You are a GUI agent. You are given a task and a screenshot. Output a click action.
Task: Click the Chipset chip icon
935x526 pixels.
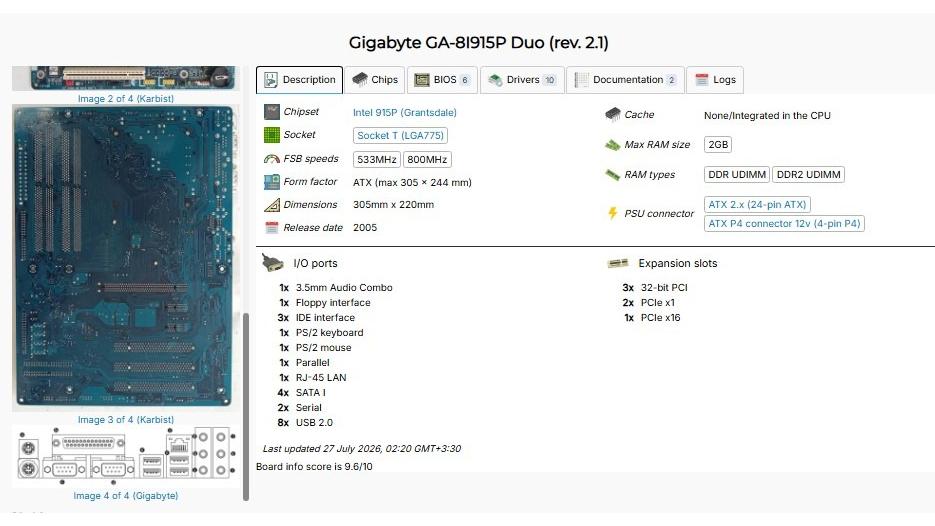click(x=272, y=112)
